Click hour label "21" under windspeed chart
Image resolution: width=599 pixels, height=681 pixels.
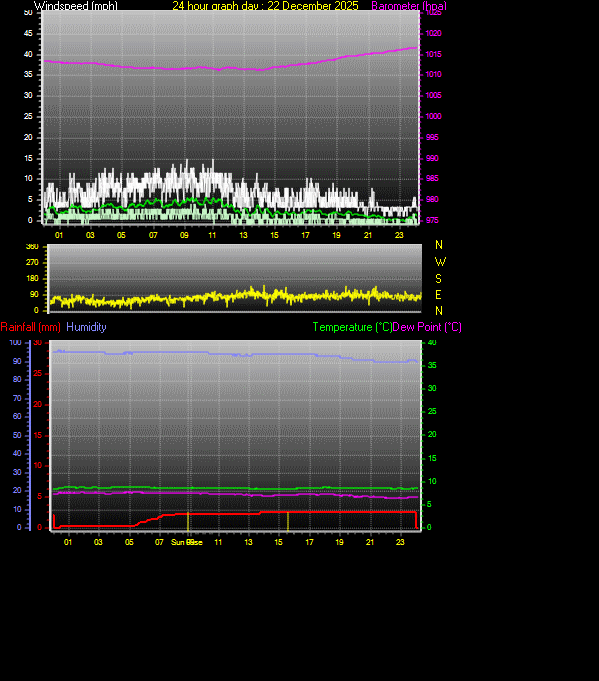click(368, 235)
